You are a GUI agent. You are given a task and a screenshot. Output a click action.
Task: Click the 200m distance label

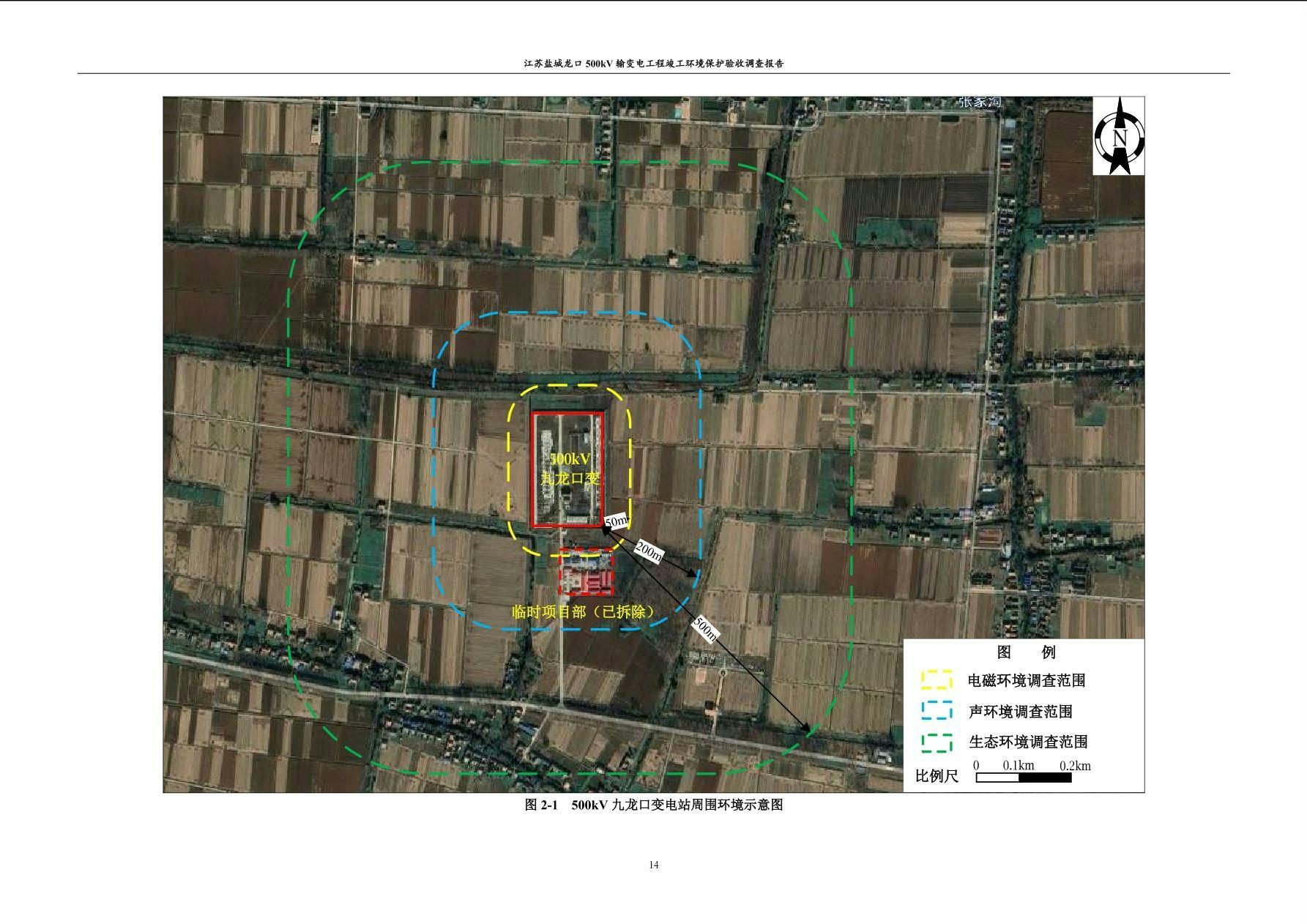click(648, 552)
